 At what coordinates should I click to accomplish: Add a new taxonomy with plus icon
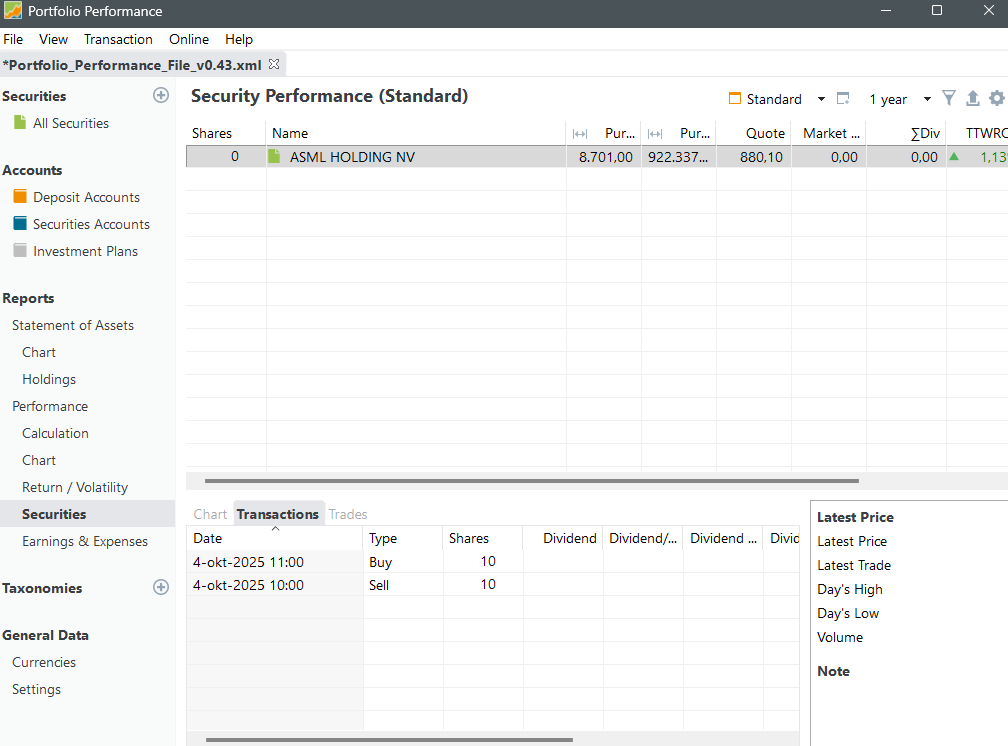point(160,588)
